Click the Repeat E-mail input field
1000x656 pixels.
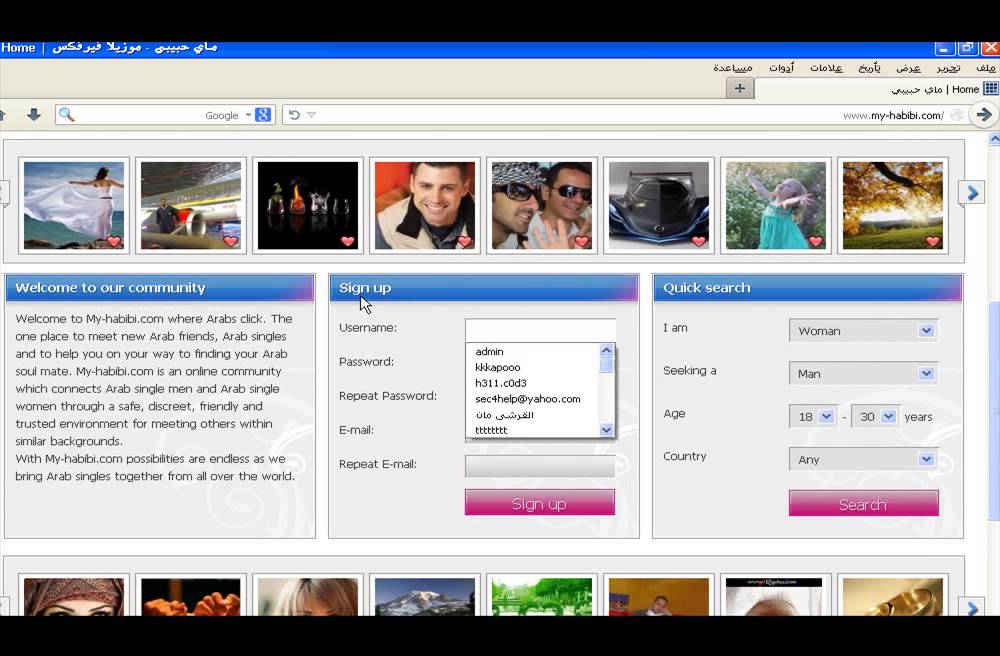point(540,466)
